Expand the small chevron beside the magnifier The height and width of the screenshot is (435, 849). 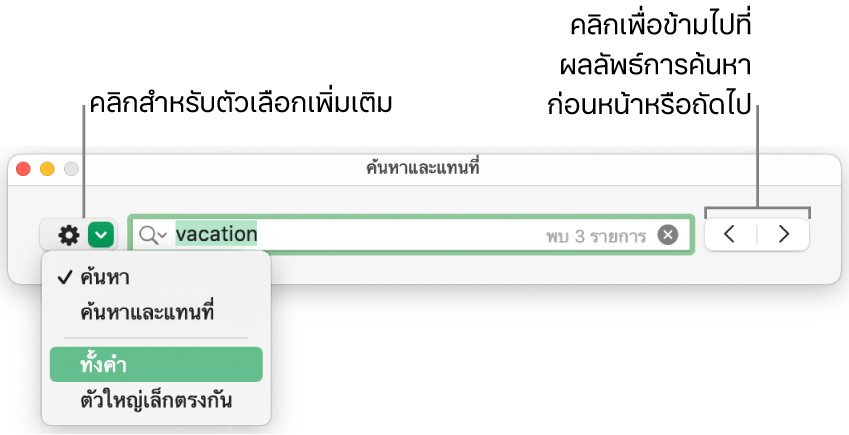pyautogui.click(x=162, y=236)
